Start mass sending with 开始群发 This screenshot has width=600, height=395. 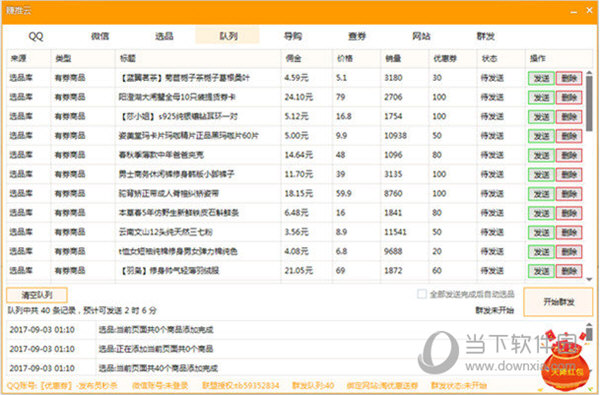click(558, 302)
